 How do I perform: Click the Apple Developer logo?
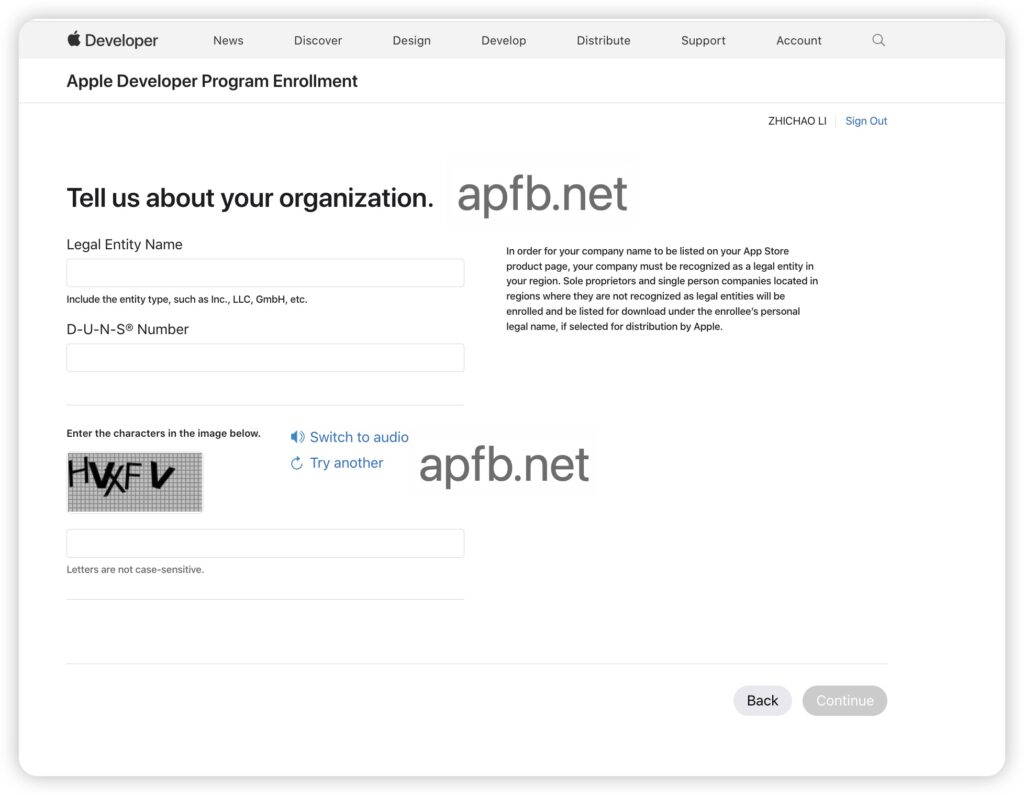112,40
